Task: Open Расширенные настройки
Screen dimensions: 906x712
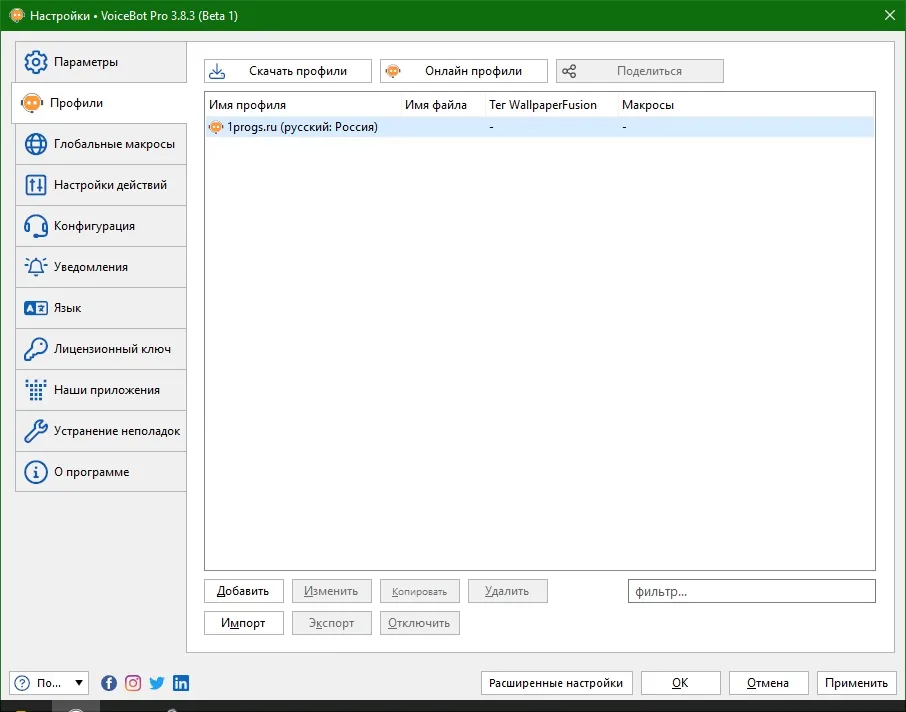Action: tap(556, 683)
